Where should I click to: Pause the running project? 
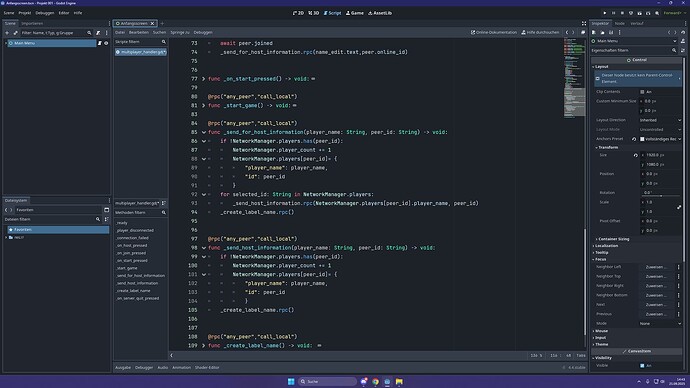(x=613, y=13)
